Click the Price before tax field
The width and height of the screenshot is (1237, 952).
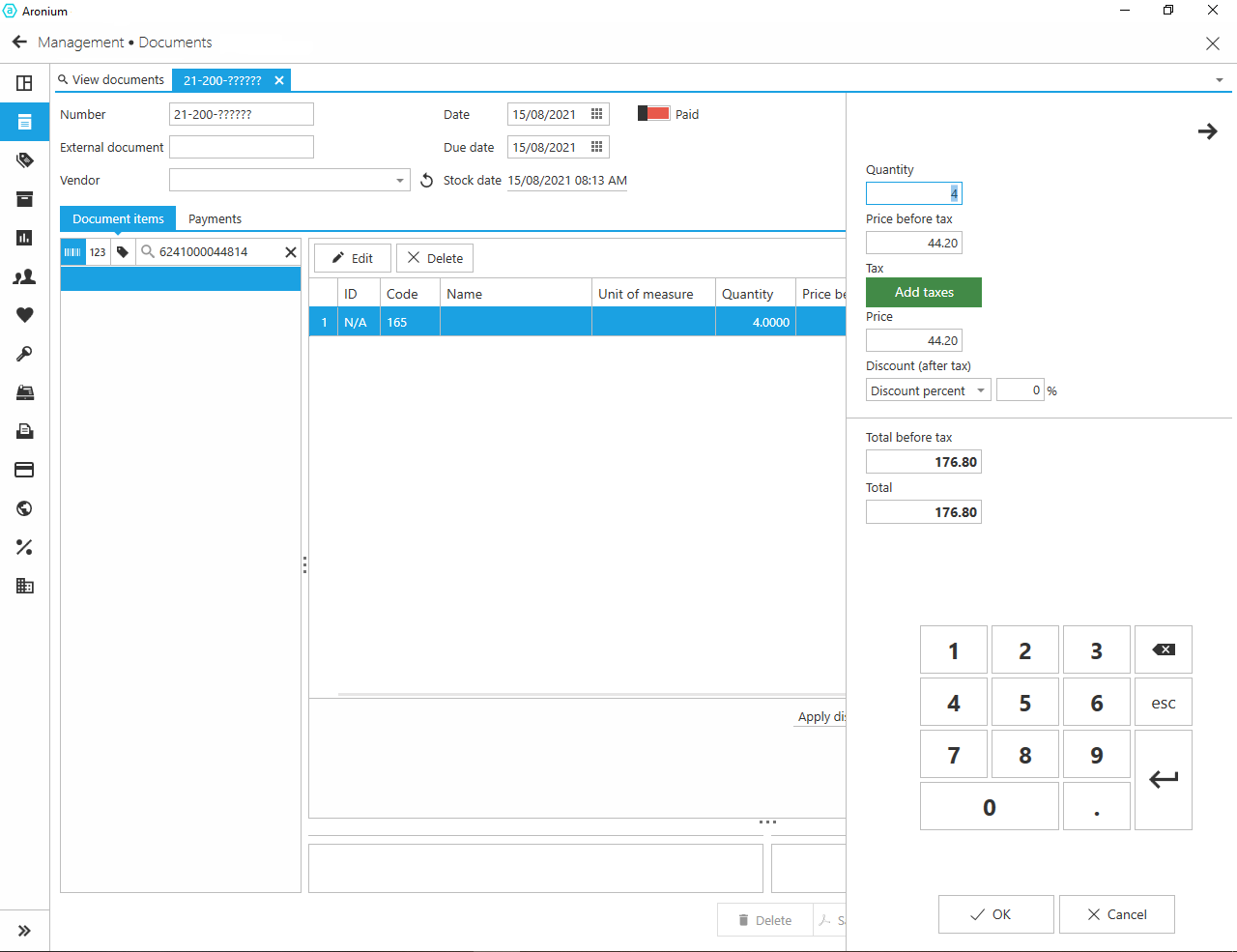click(913, 243)
